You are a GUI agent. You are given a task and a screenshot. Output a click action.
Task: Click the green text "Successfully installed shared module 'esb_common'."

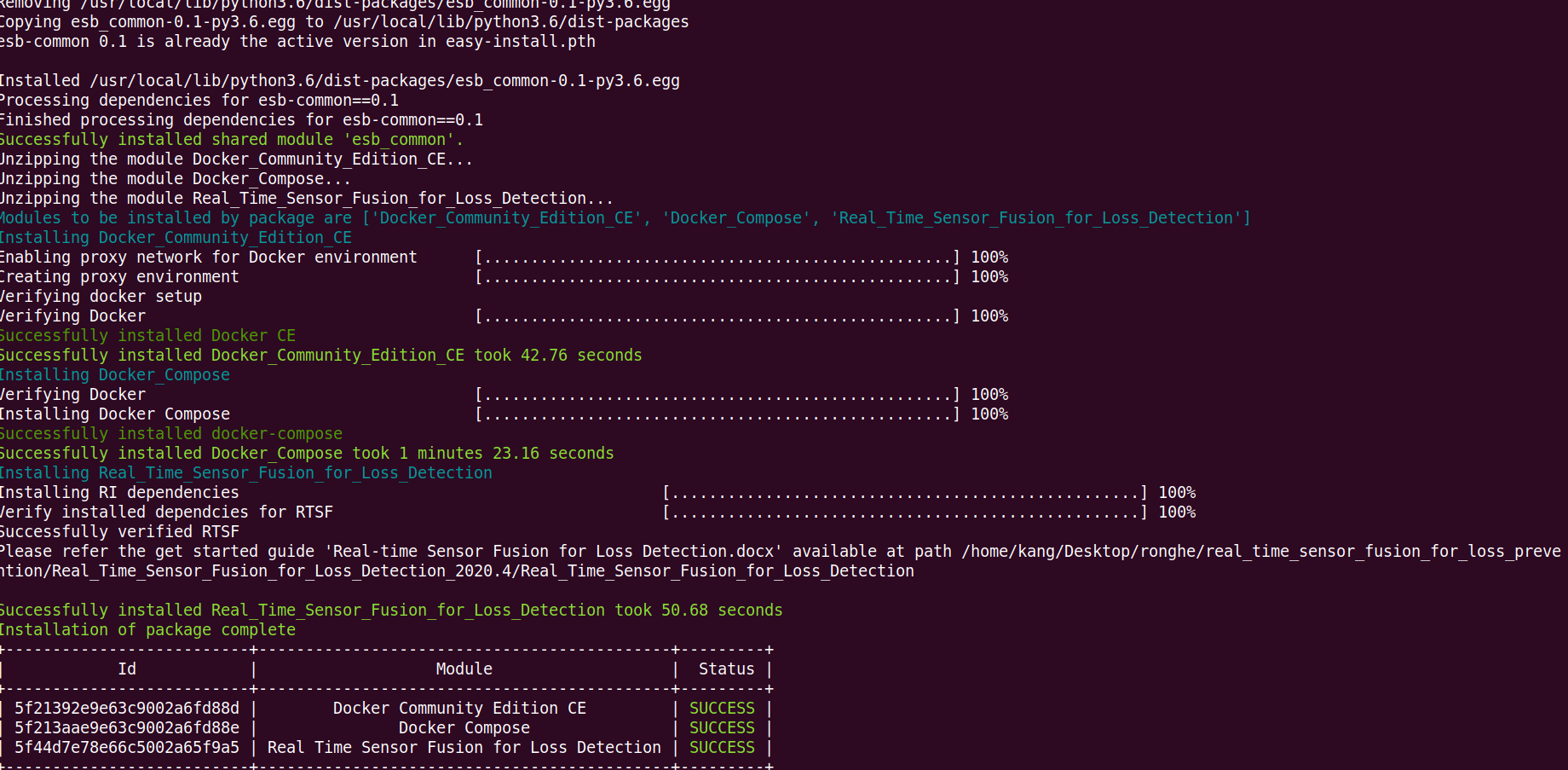(x=231, y=140)
